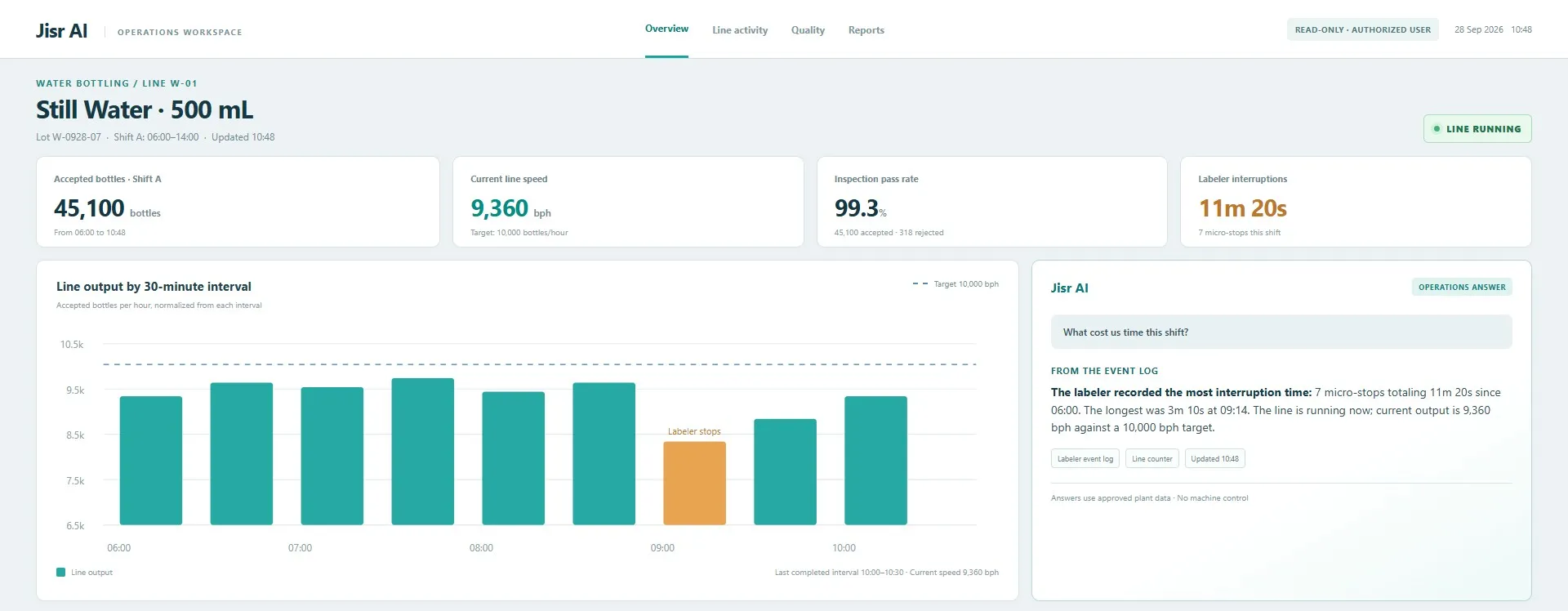Click the '10.5k' y-axis label

pos(72,345)
